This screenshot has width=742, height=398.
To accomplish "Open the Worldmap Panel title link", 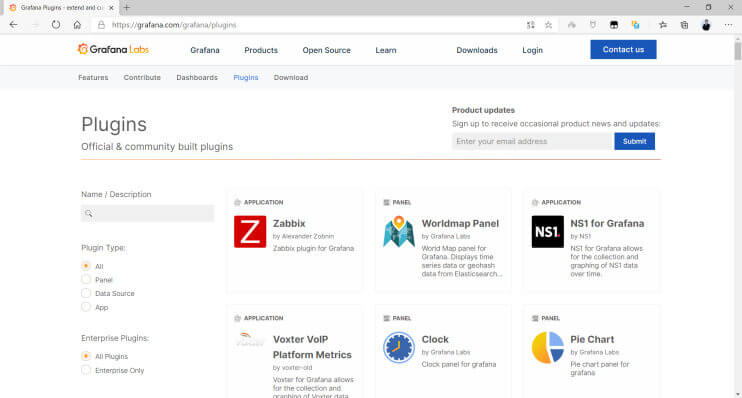I will tap(460, 223).
